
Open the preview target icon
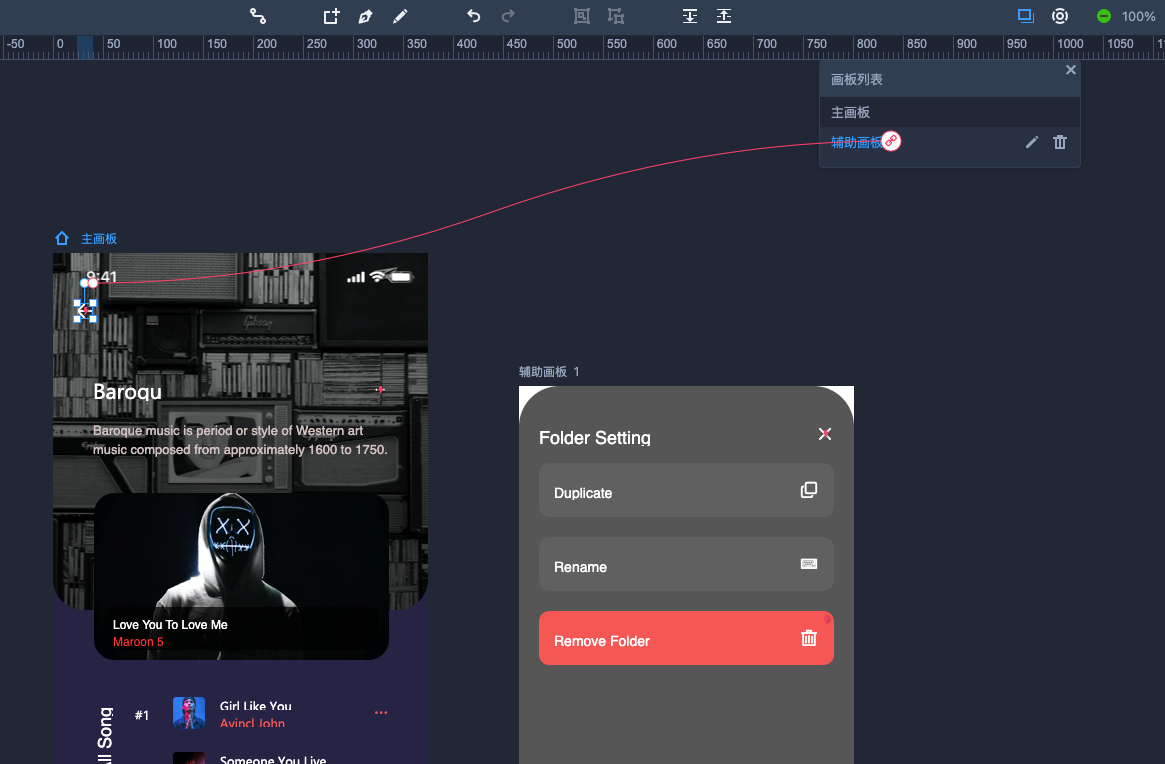coord(1060,16)
